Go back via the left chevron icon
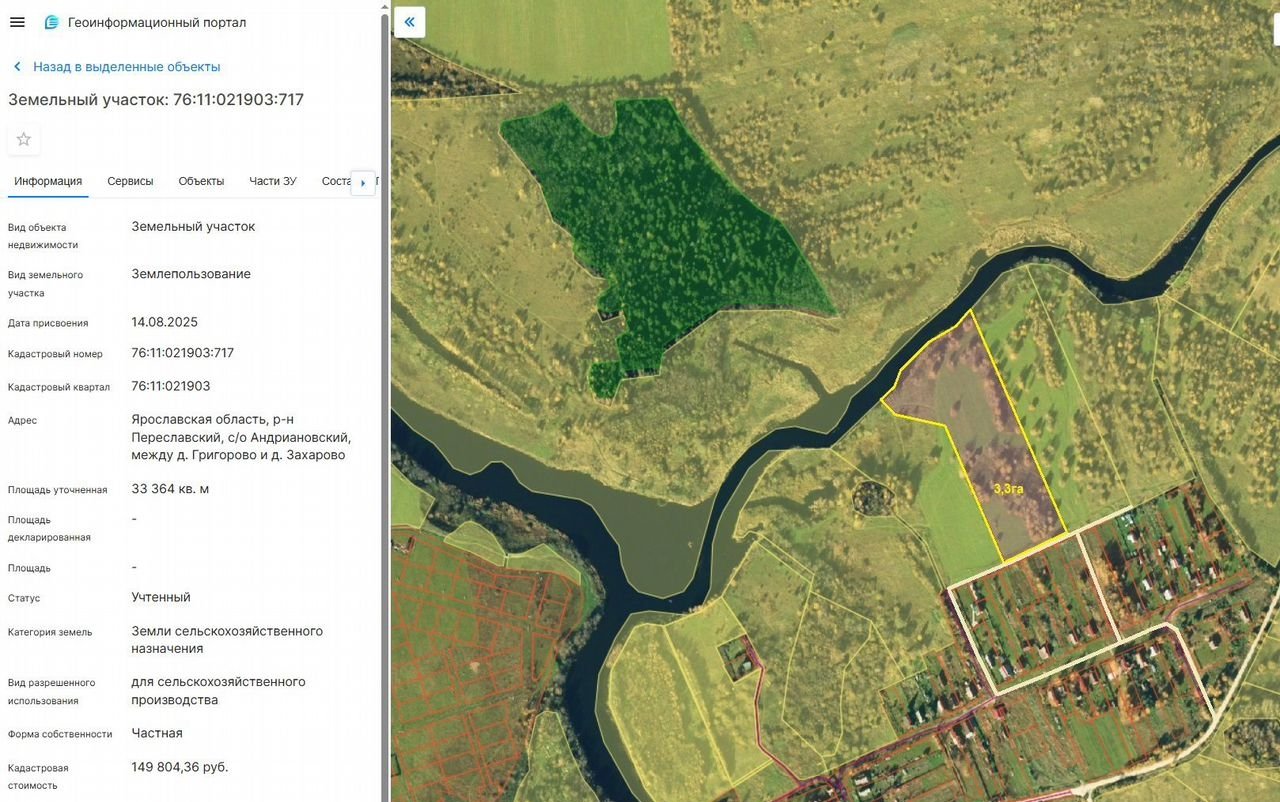Screen dimensions: 1280x802 (x=17, y=67)
